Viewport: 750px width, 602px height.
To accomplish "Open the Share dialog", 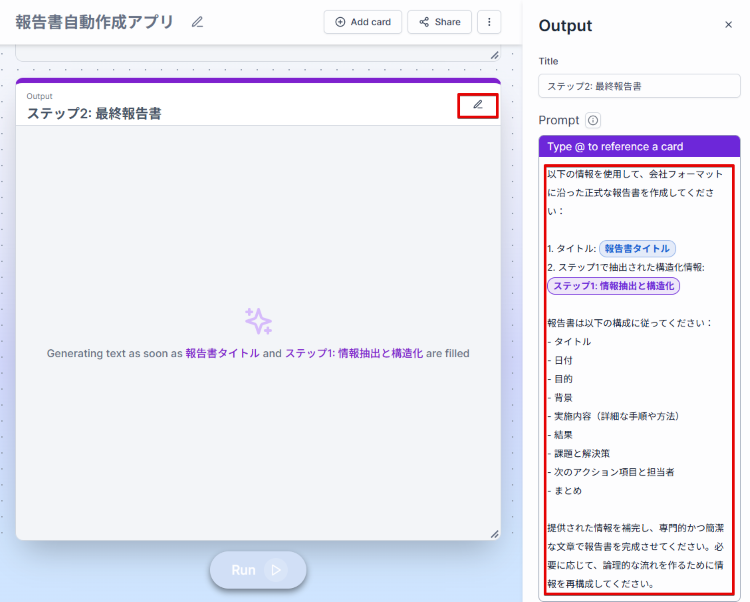I will pos(439,22).
